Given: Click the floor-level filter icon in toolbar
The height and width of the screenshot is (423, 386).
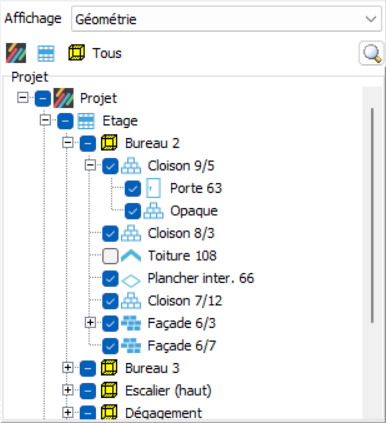Looking at the screenshot, I should [x=46, y=53].
